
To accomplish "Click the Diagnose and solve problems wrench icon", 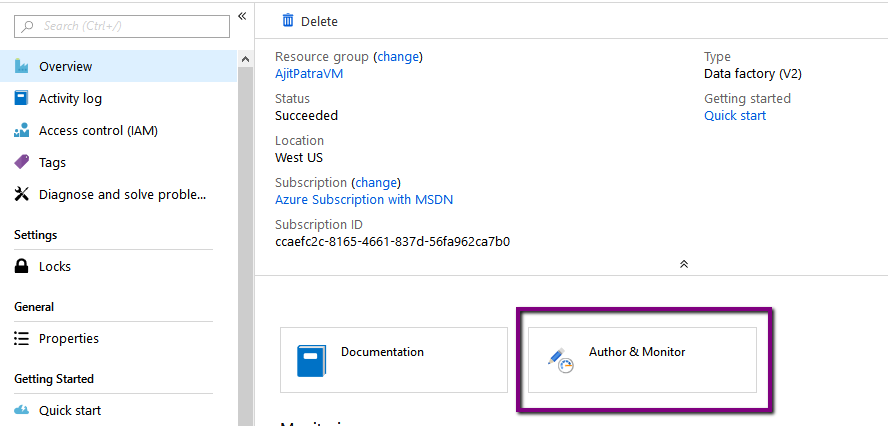I will (21, 195).
